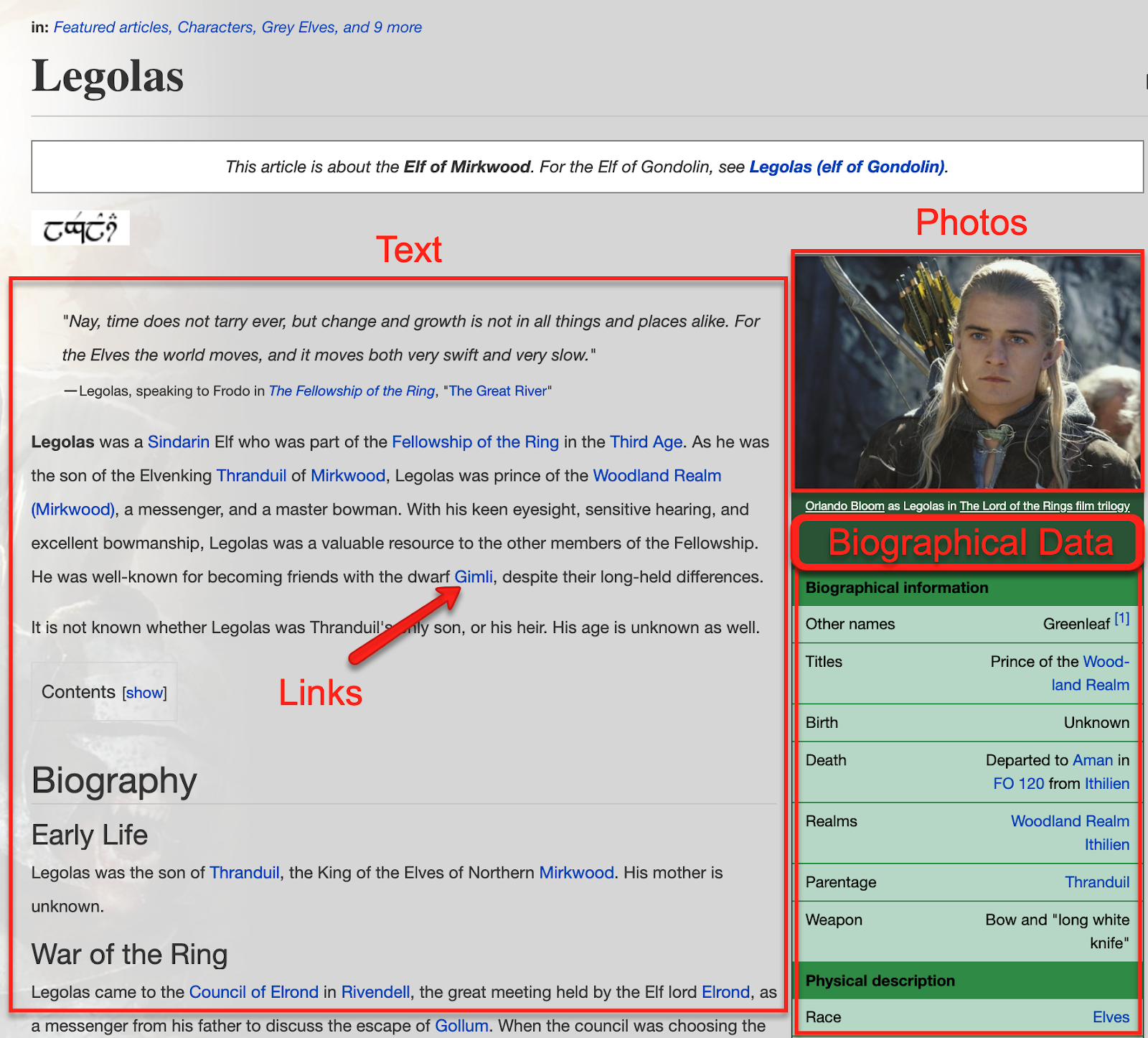Click the 'Sindarin' link in the intro

[179, 442]
